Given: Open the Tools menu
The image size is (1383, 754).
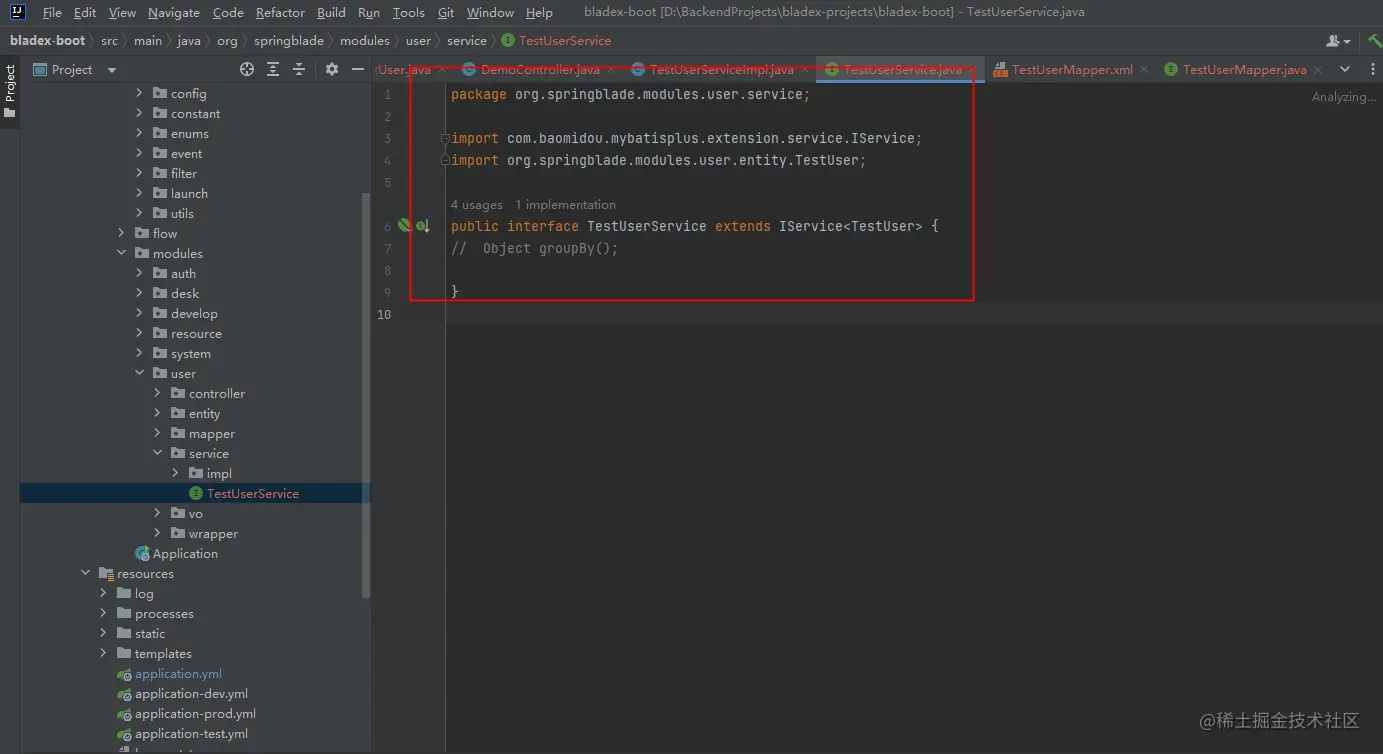Looking at the screenshot, I should [408, 13].
